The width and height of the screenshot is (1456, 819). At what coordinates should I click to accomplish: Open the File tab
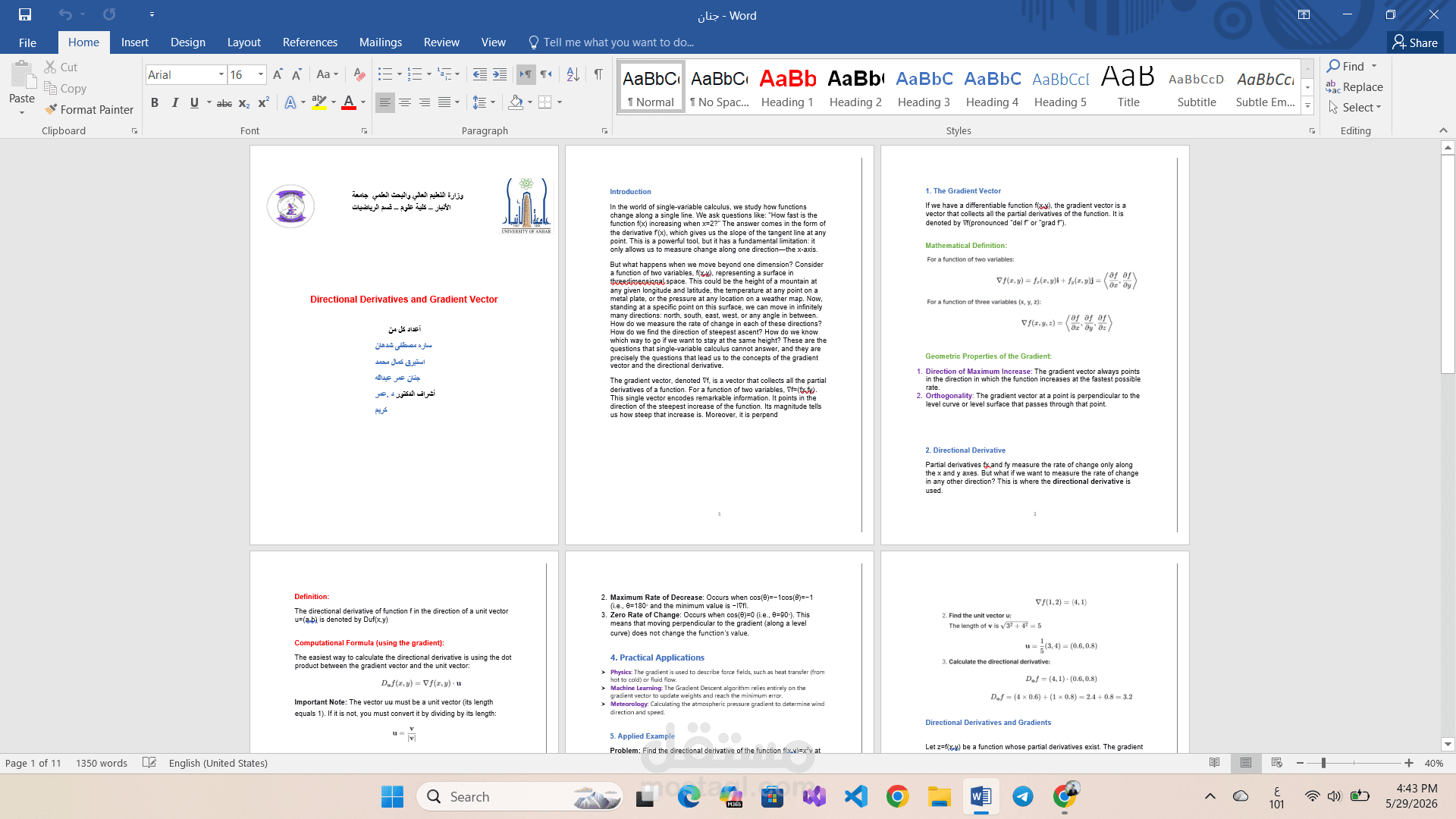27,42
